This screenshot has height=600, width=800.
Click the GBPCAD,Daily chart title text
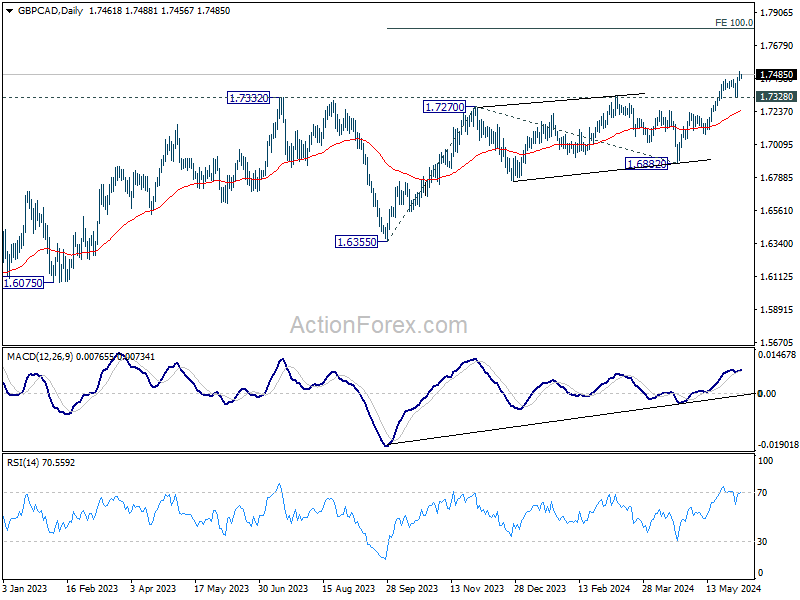coord(50,11)
